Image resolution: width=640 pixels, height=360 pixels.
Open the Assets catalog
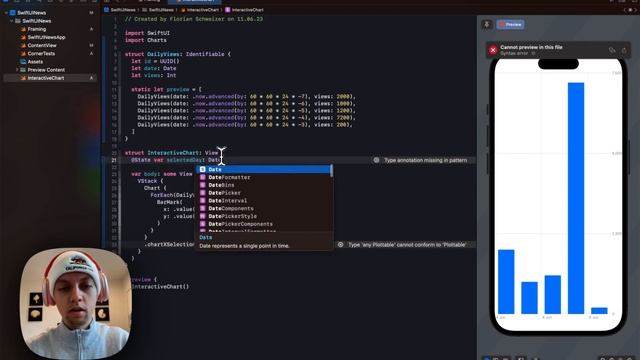click(35, 62)
